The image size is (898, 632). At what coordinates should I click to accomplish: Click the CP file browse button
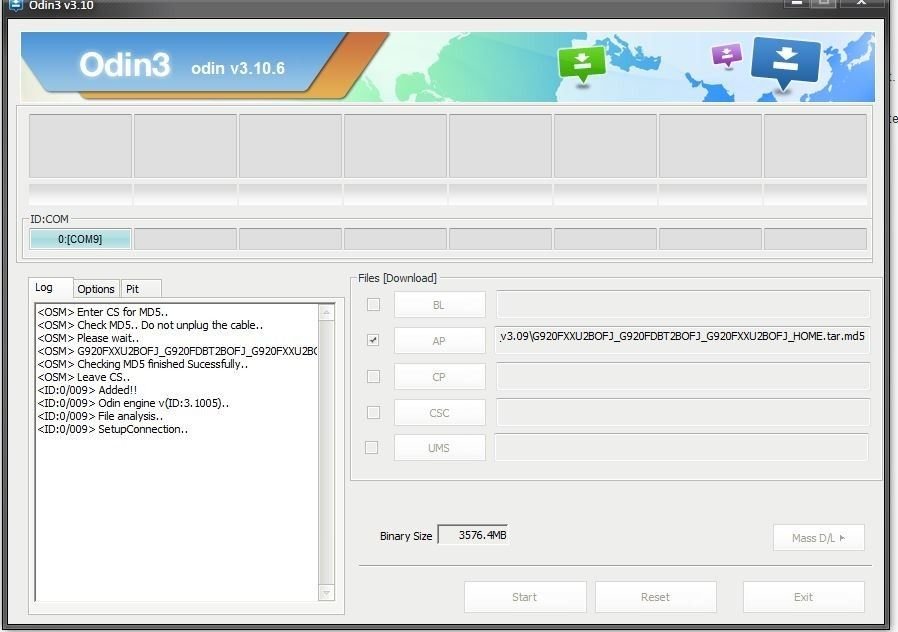[439, 377]
